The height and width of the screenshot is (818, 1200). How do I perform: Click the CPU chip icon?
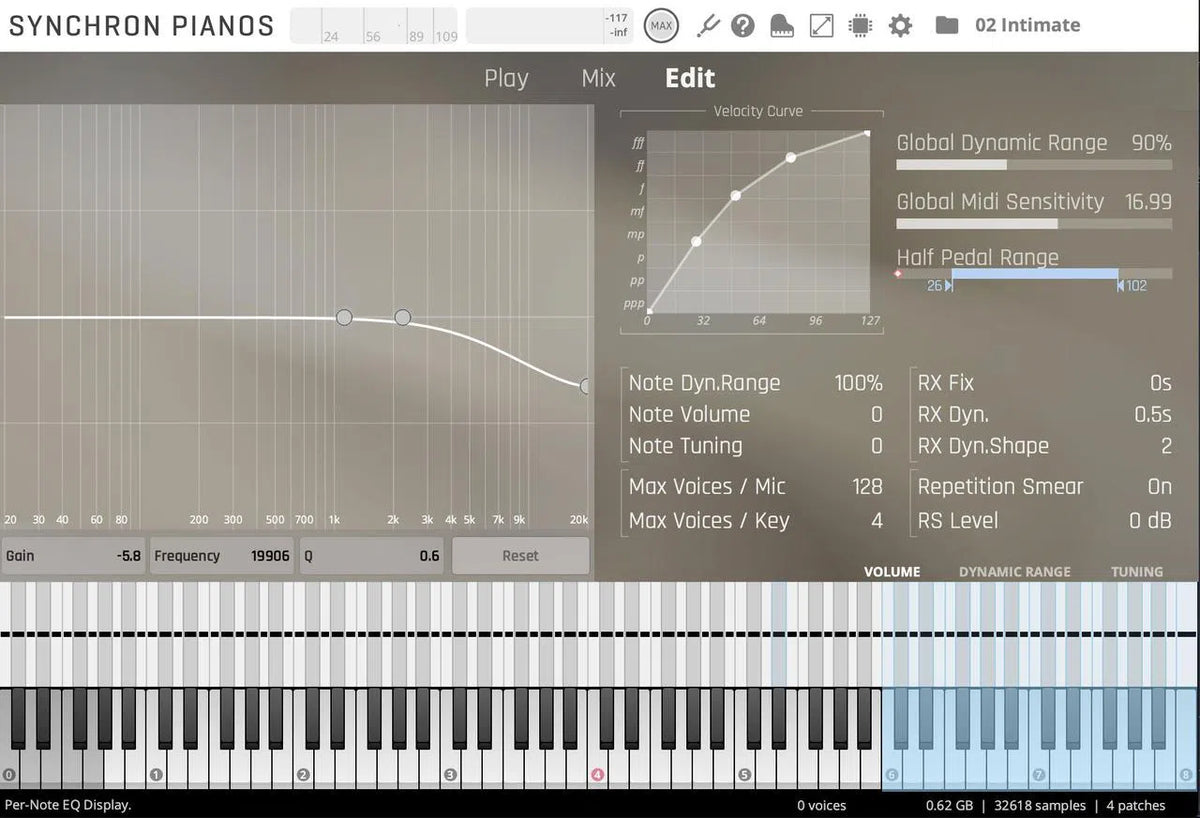click(x=859, y=25)
